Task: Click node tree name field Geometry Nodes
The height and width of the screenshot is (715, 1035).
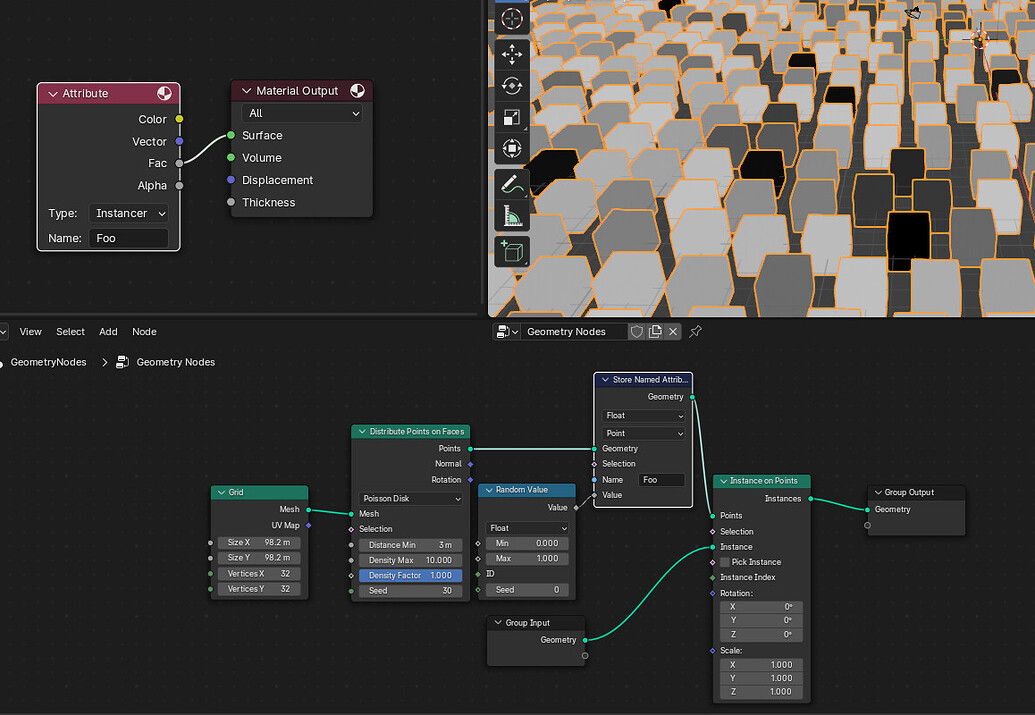Action: (x=573, y=331)
